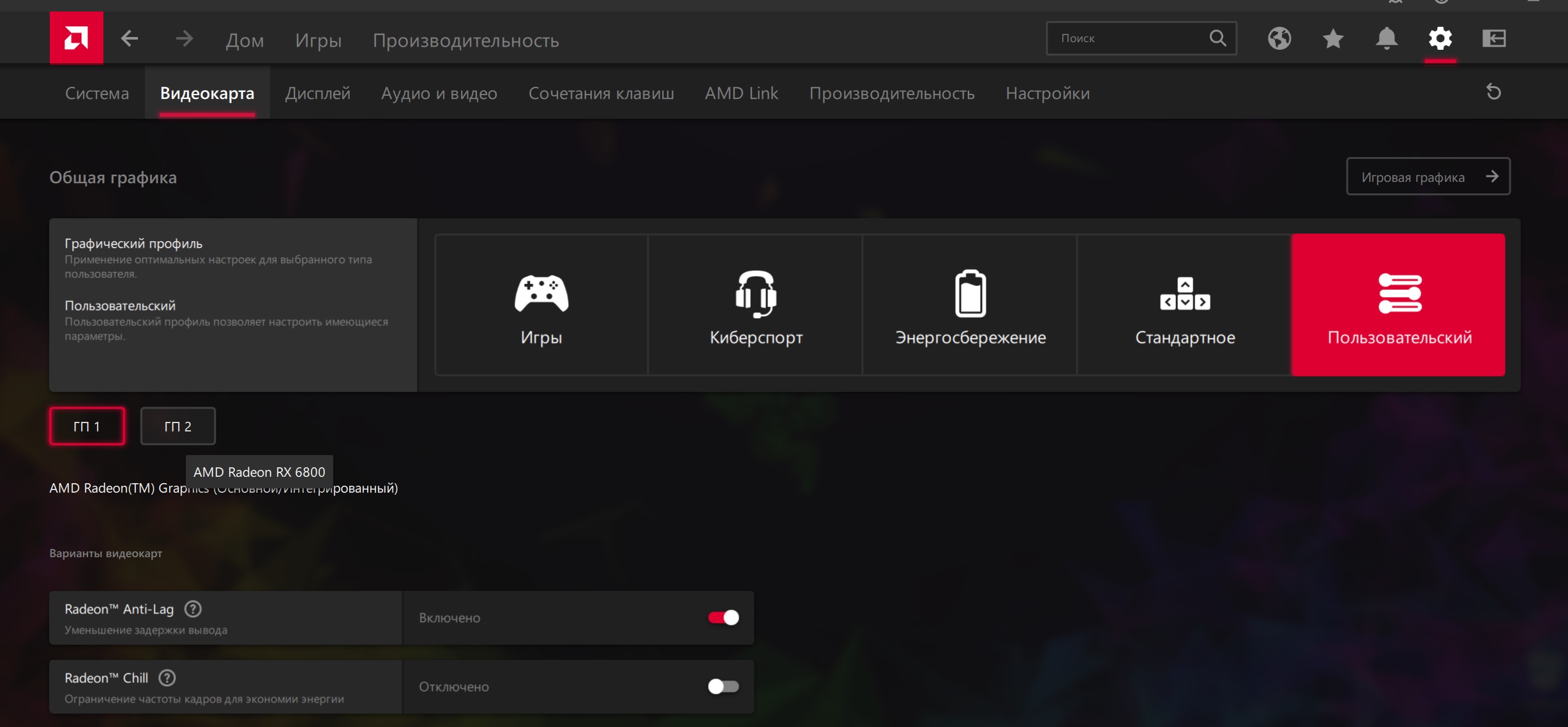The height and width of the screenshot is (727, 1568).
Task: Open Radeon Chill help question mark
Action: [167, 678]
